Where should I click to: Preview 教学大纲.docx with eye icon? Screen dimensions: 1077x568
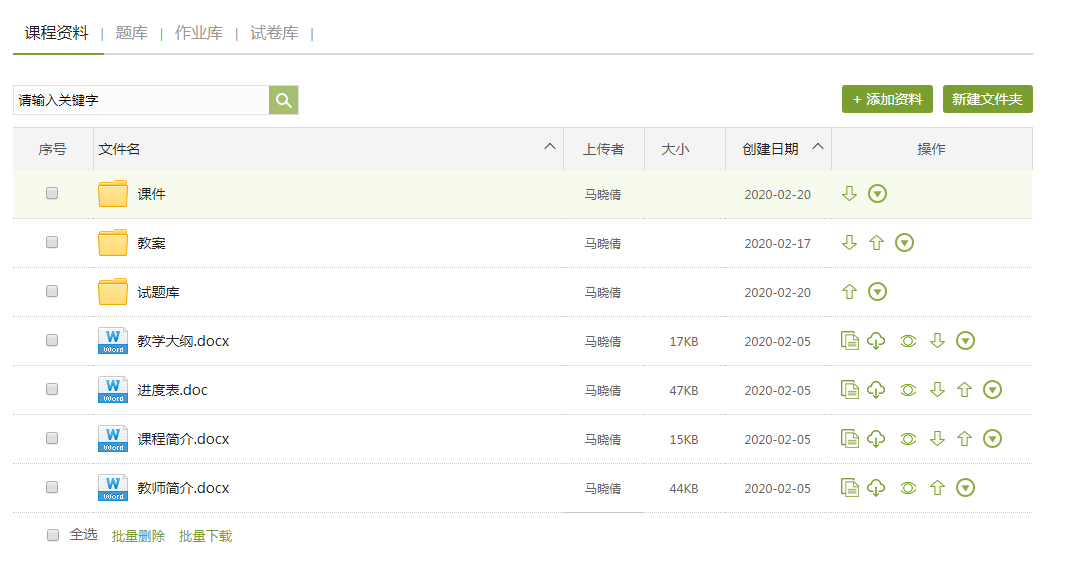click(908, 341)
